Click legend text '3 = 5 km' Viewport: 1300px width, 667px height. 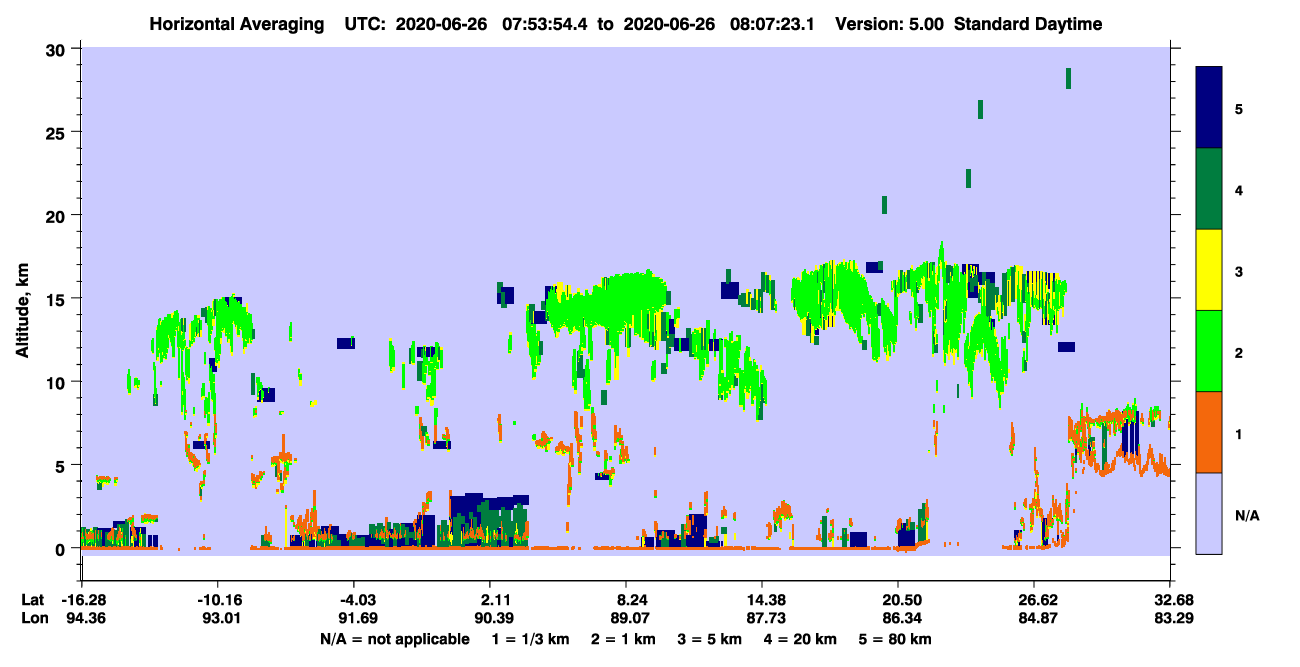[710, 639]
